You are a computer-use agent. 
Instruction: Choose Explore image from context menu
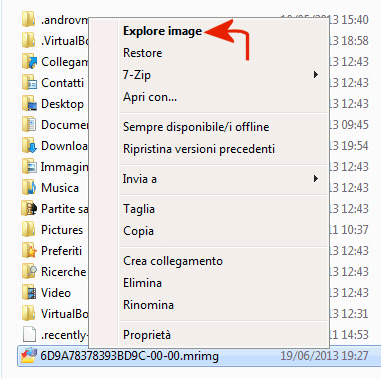point(162,31)
